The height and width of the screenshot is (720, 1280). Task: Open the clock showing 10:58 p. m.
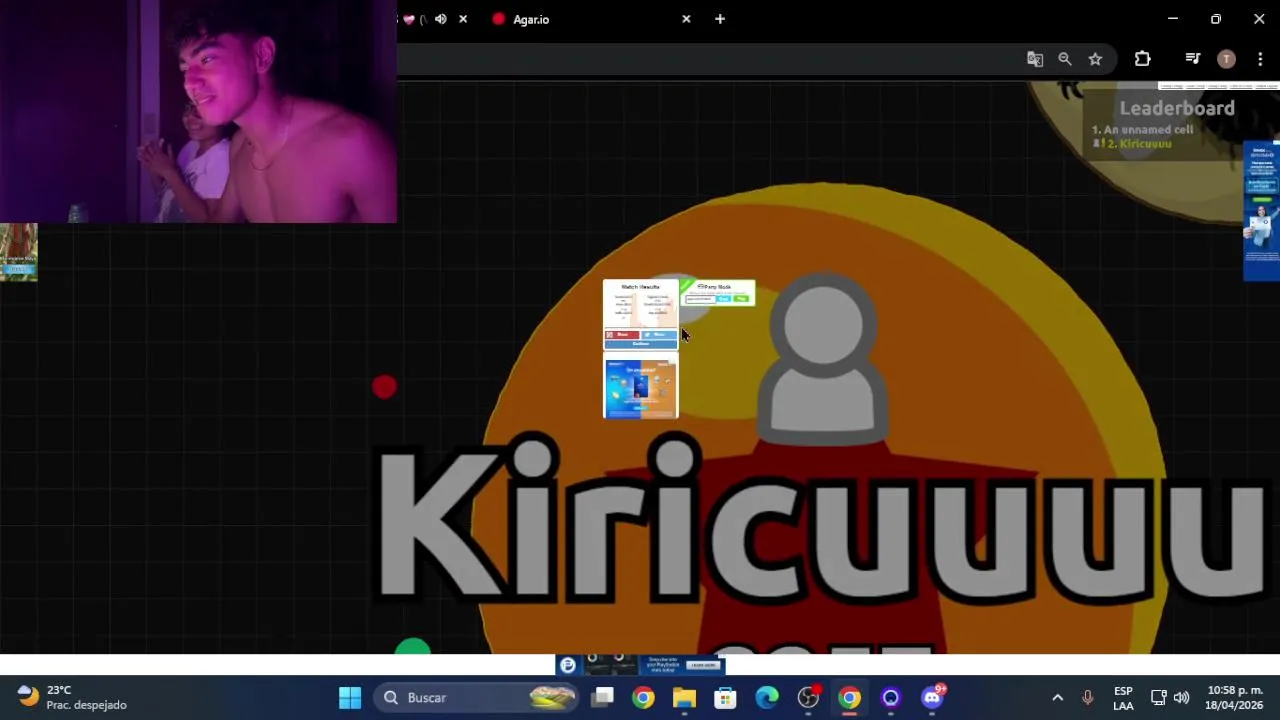point(1235,698)
